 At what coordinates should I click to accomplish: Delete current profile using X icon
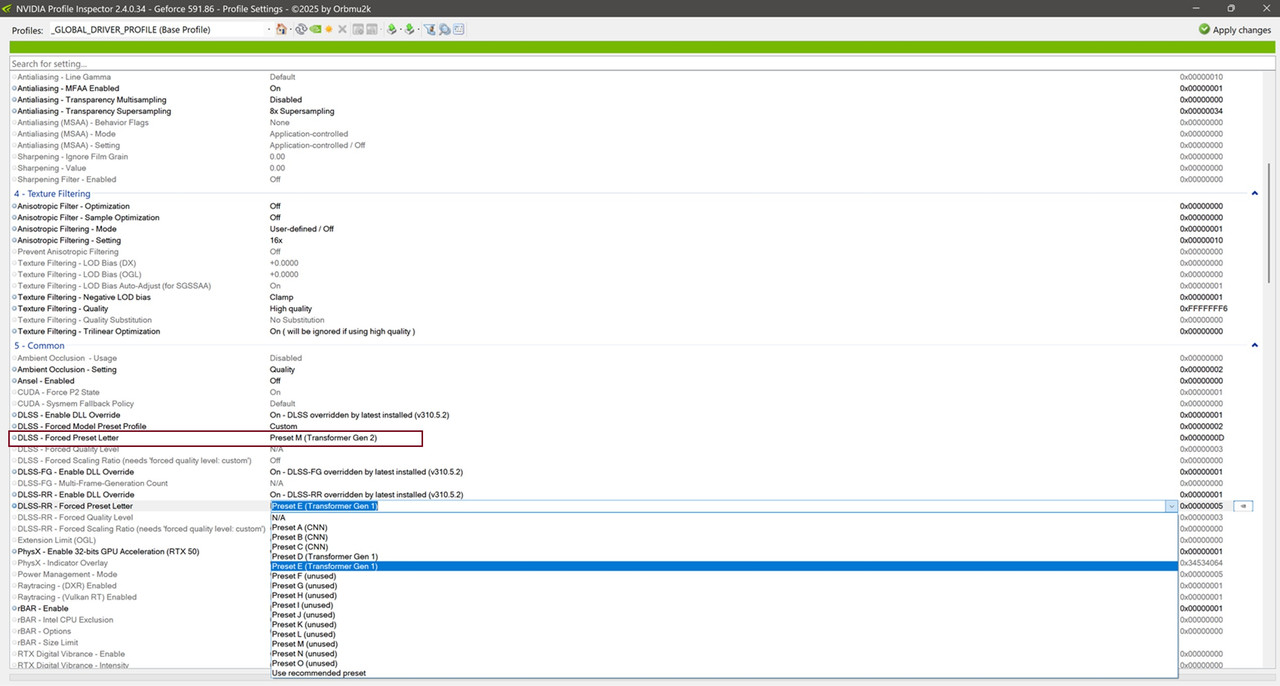[x=342, y=29]
